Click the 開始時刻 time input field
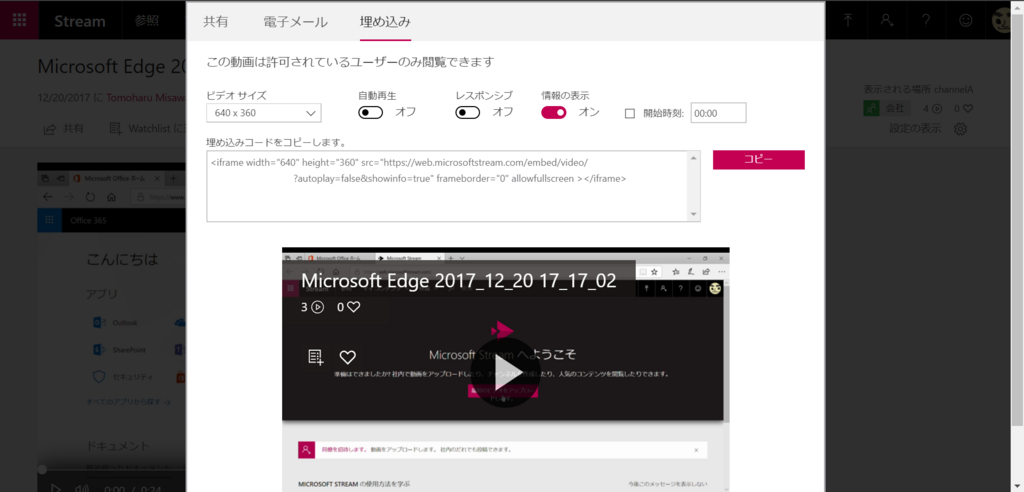 tap(718, 113)
